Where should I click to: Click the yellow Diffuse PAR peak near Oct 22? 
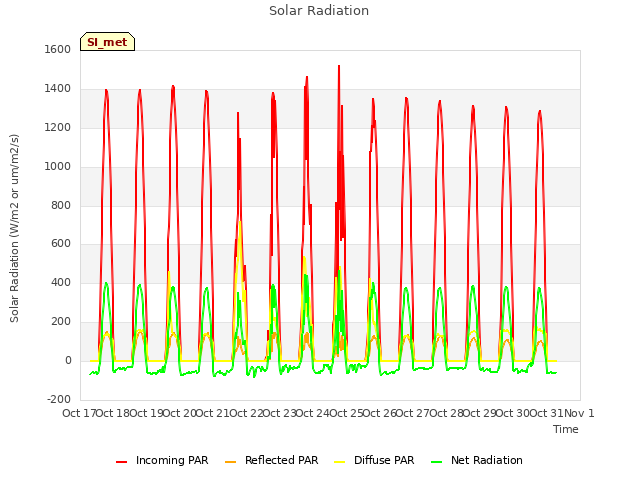pyautogui.click(x=240, y=222)
